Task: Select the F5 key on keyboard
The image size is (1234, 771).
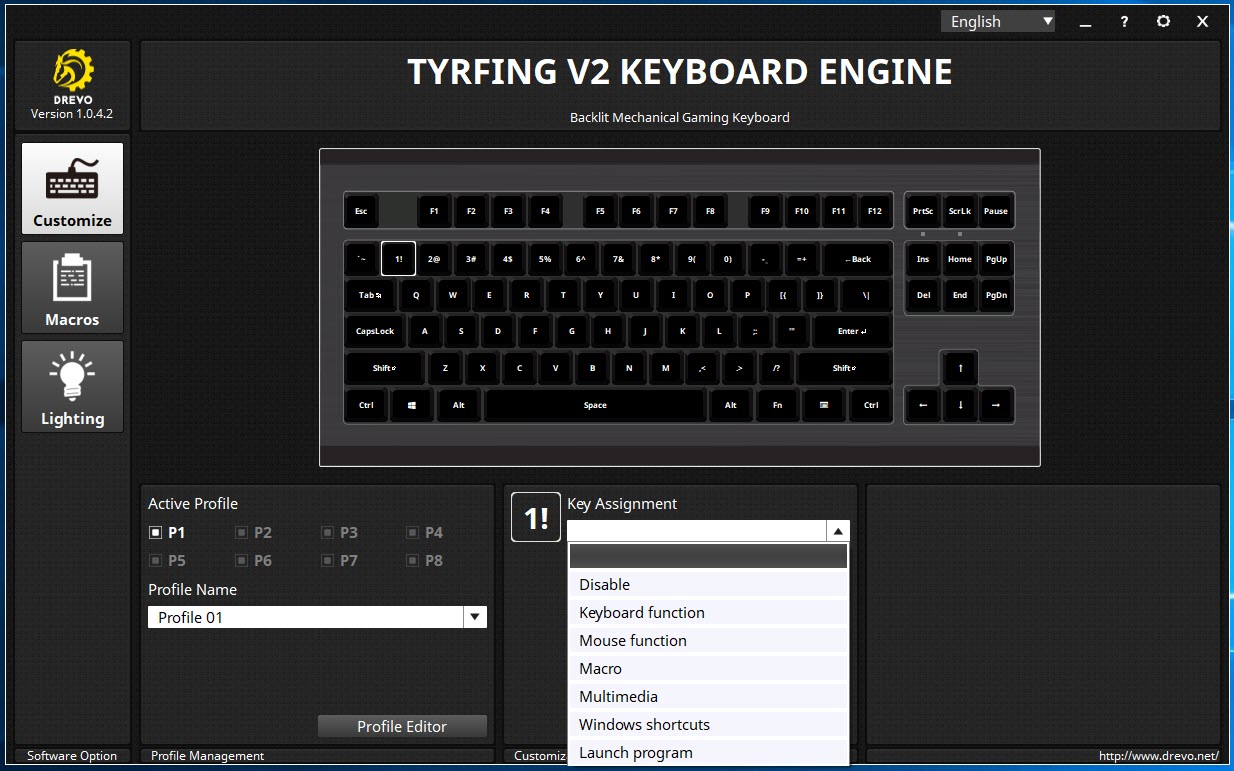Action: pos(600,211)
